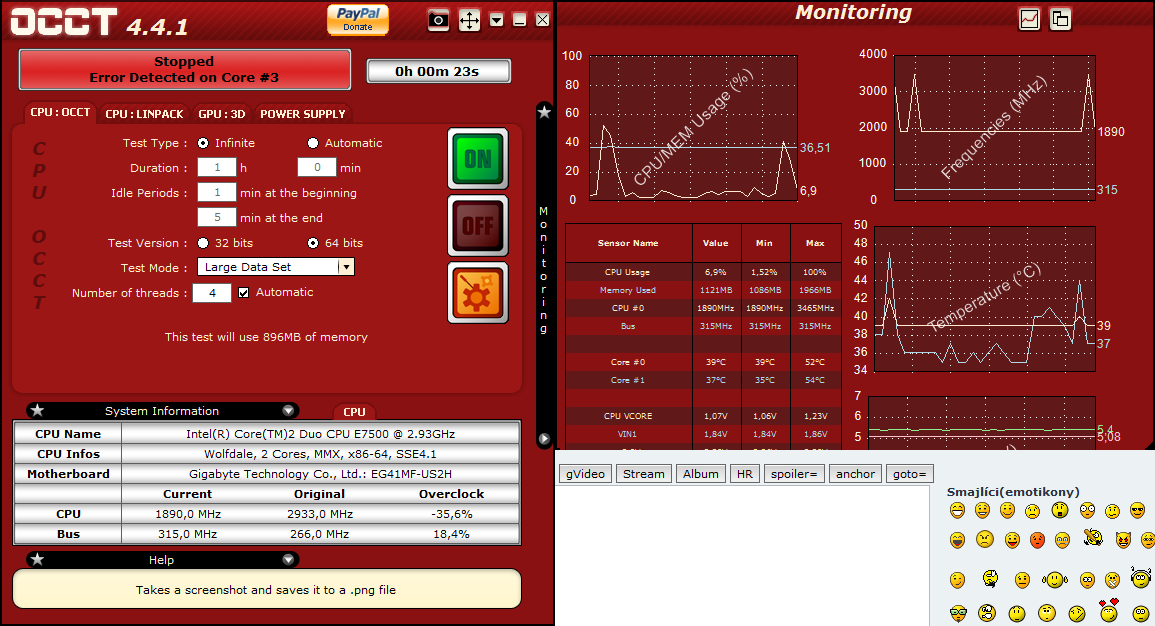Start the test with the green ON button
Viewport: 1155px width, 626px height.
tap(478, 158)
